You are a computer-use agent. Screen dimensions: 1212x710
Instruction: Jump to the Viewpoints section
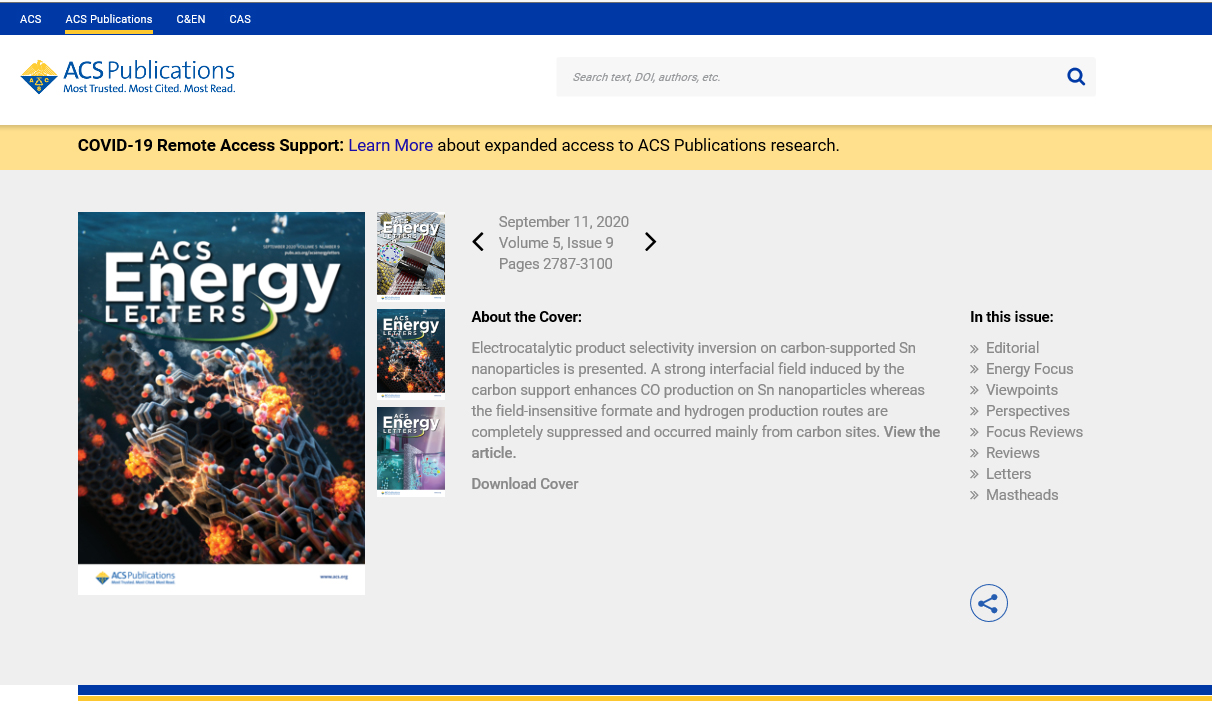coord(1021,390)
